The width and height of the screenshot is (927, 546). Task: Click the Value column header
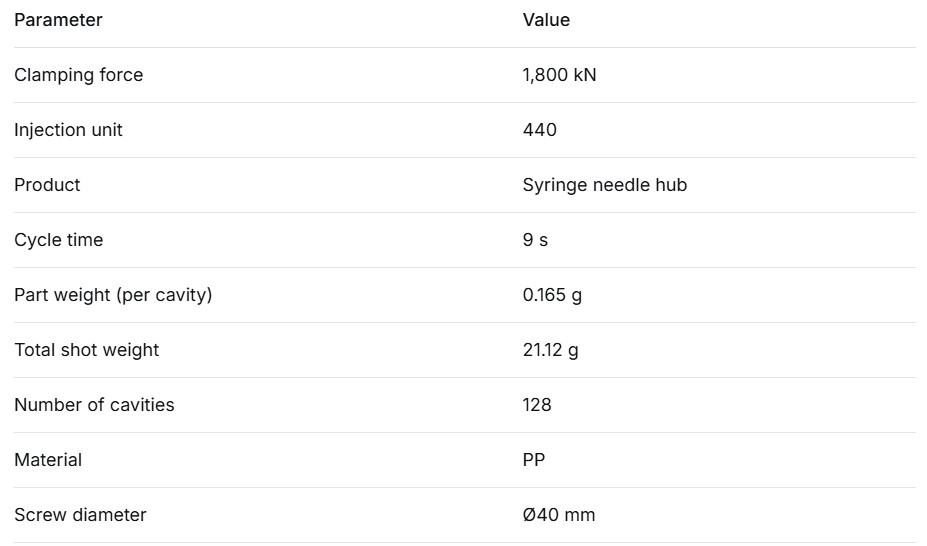pyautogui.click(x=546, y=20)
